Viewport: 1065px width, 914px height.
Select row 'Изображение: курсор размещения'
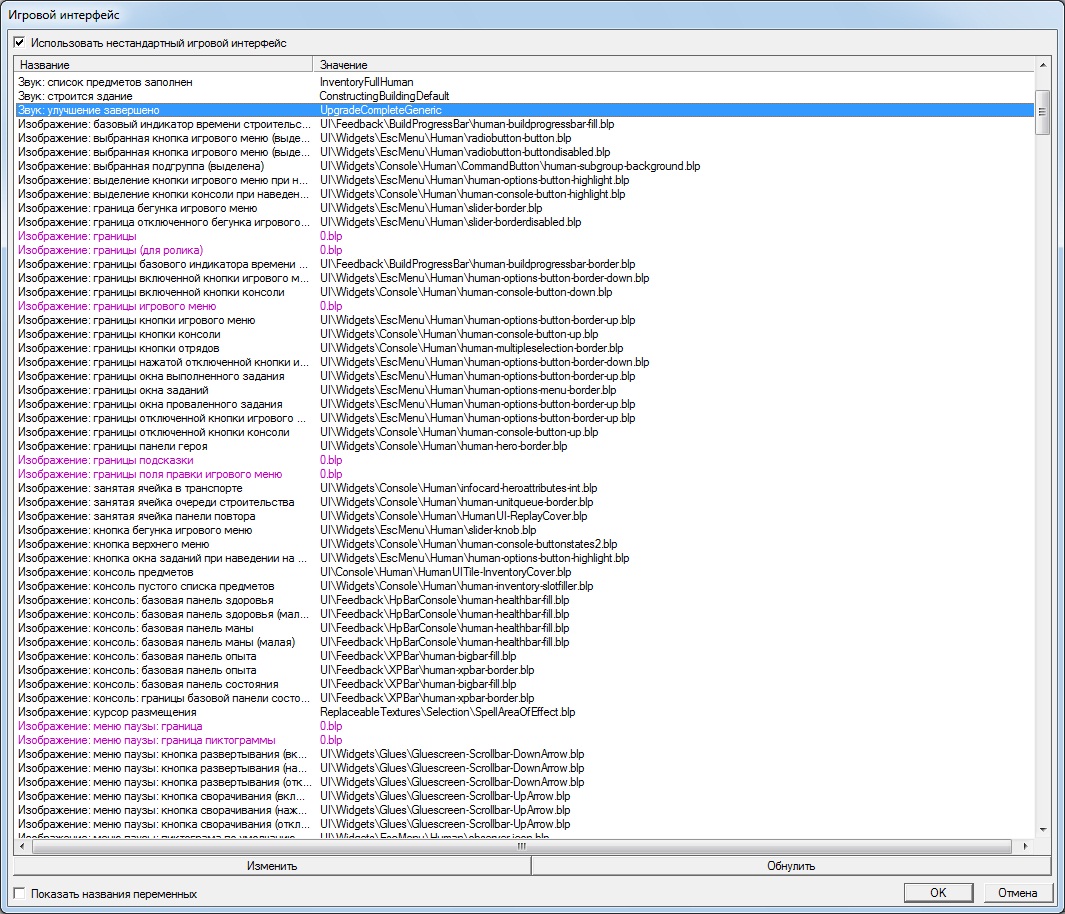[524, 712]
